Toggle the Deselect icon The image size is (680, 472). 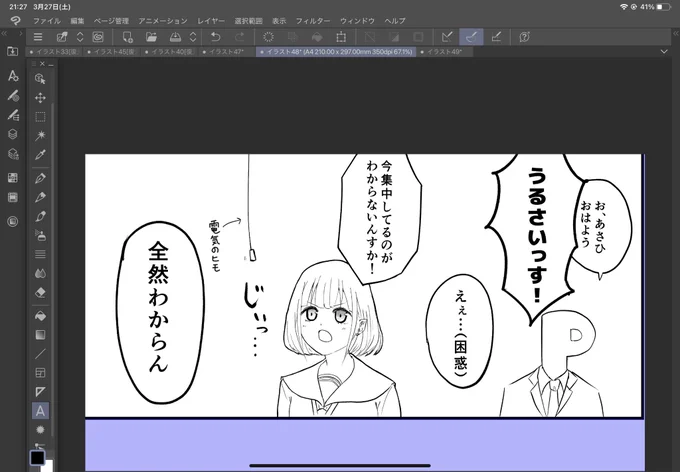click(369, 37)
